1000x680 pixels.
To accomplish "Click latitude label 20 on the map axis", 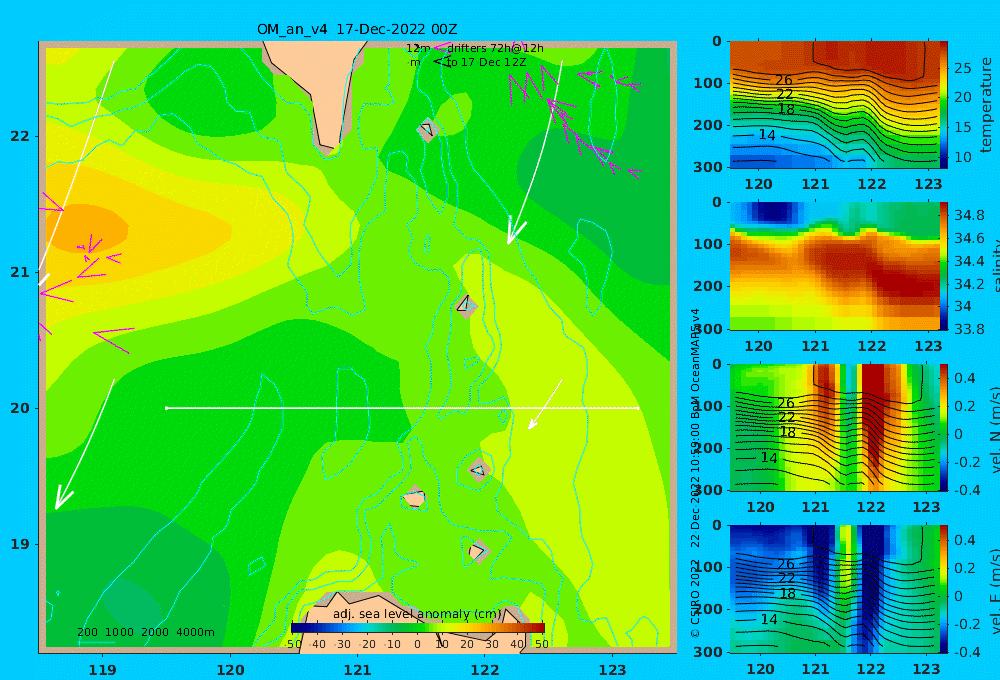I will [x=20, y=408].
